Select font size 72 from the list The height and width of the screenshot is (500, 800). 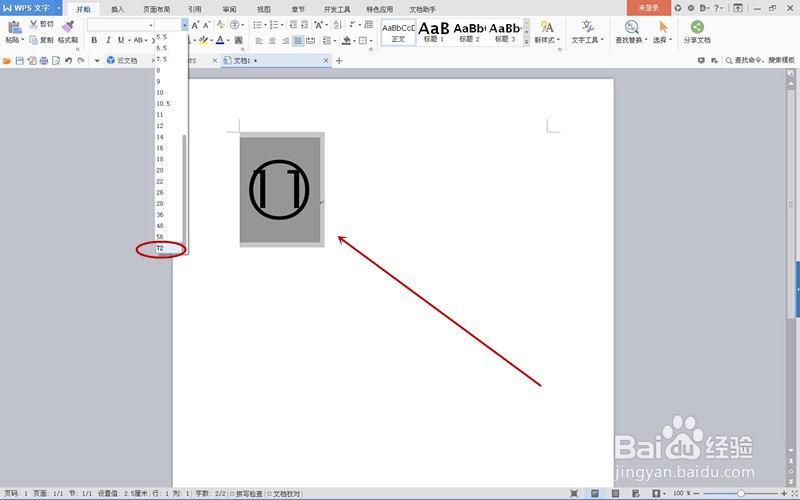(x=169, y=248)
